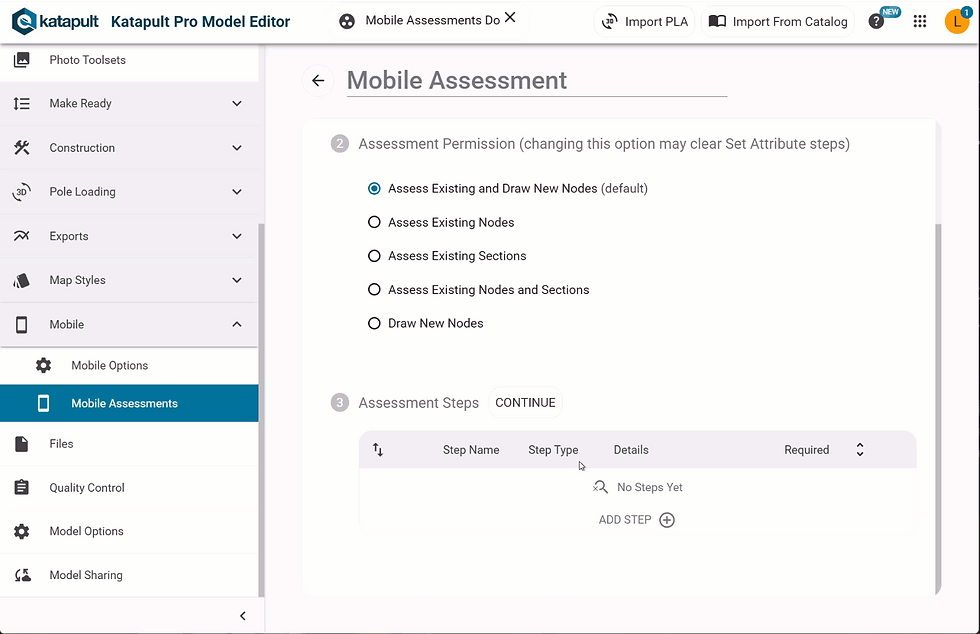Open Model Options menu item

[x=129, y=531]
